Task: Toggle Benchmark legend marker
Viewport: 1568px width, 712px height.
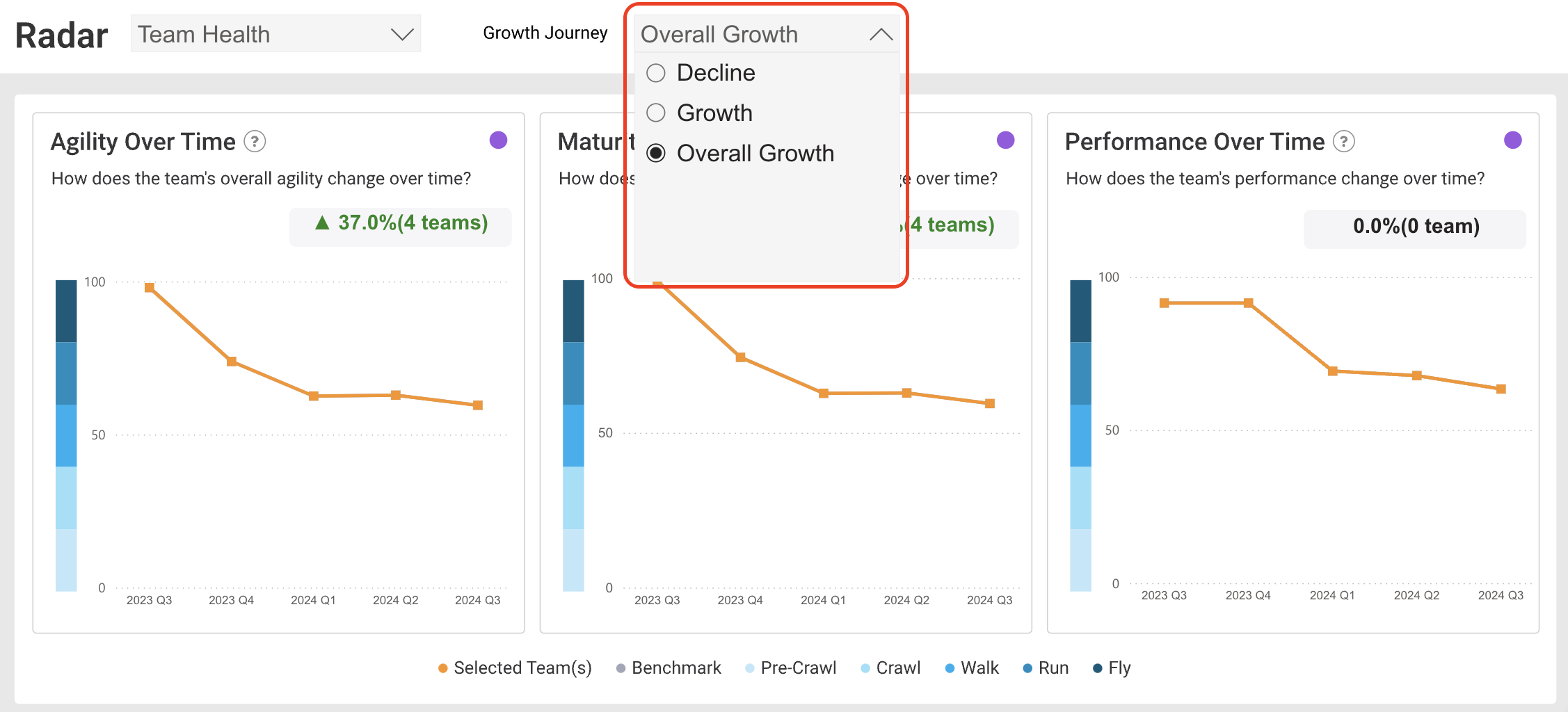Action: click(621, 668)
